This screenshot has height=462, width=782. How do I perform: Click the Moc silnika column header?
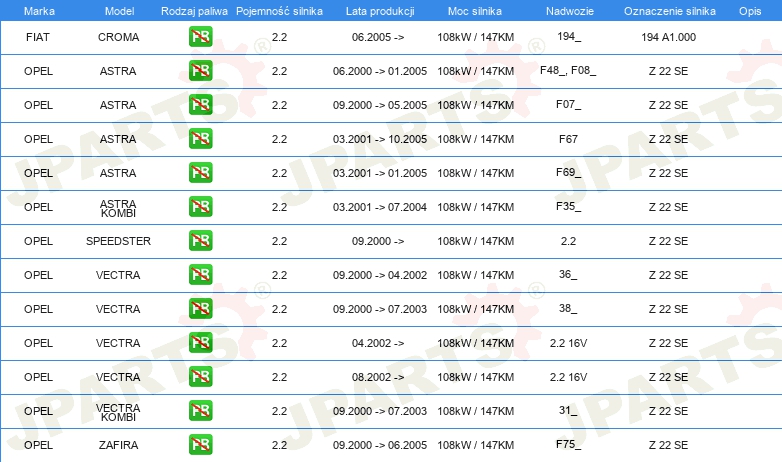click(475, 11)
